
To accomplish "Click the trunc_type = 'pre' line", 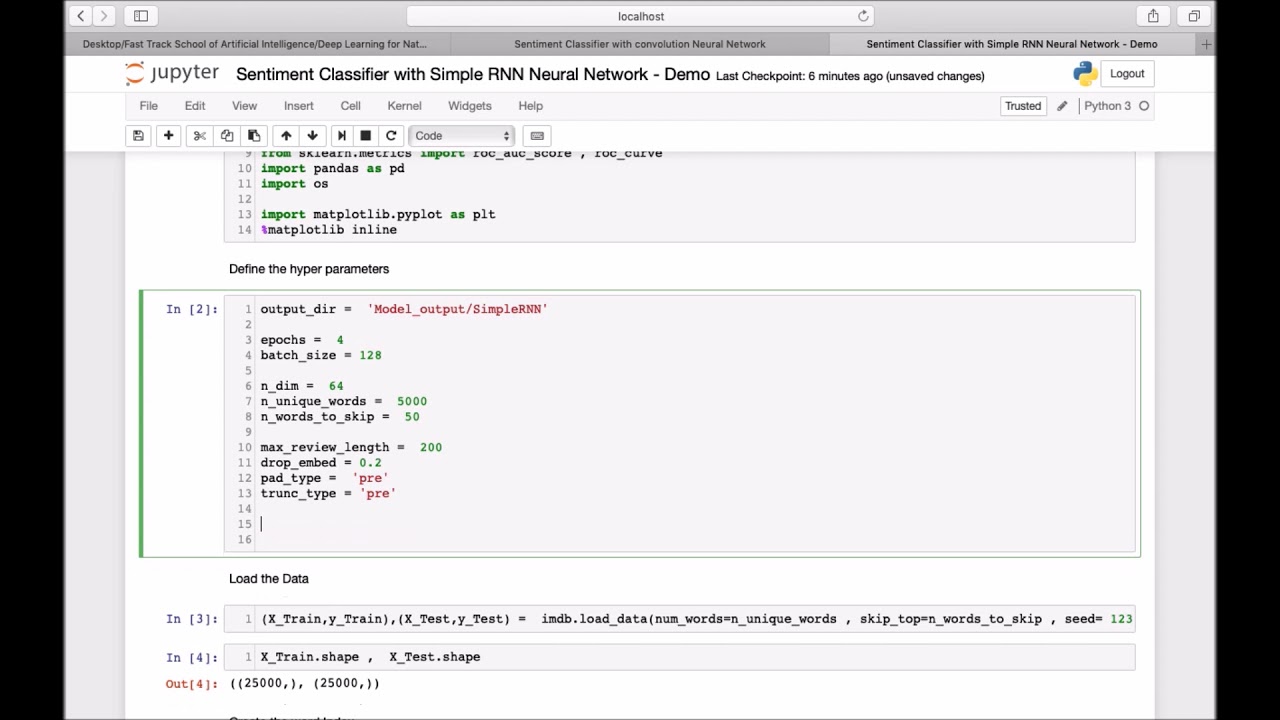I will point(328,494).
